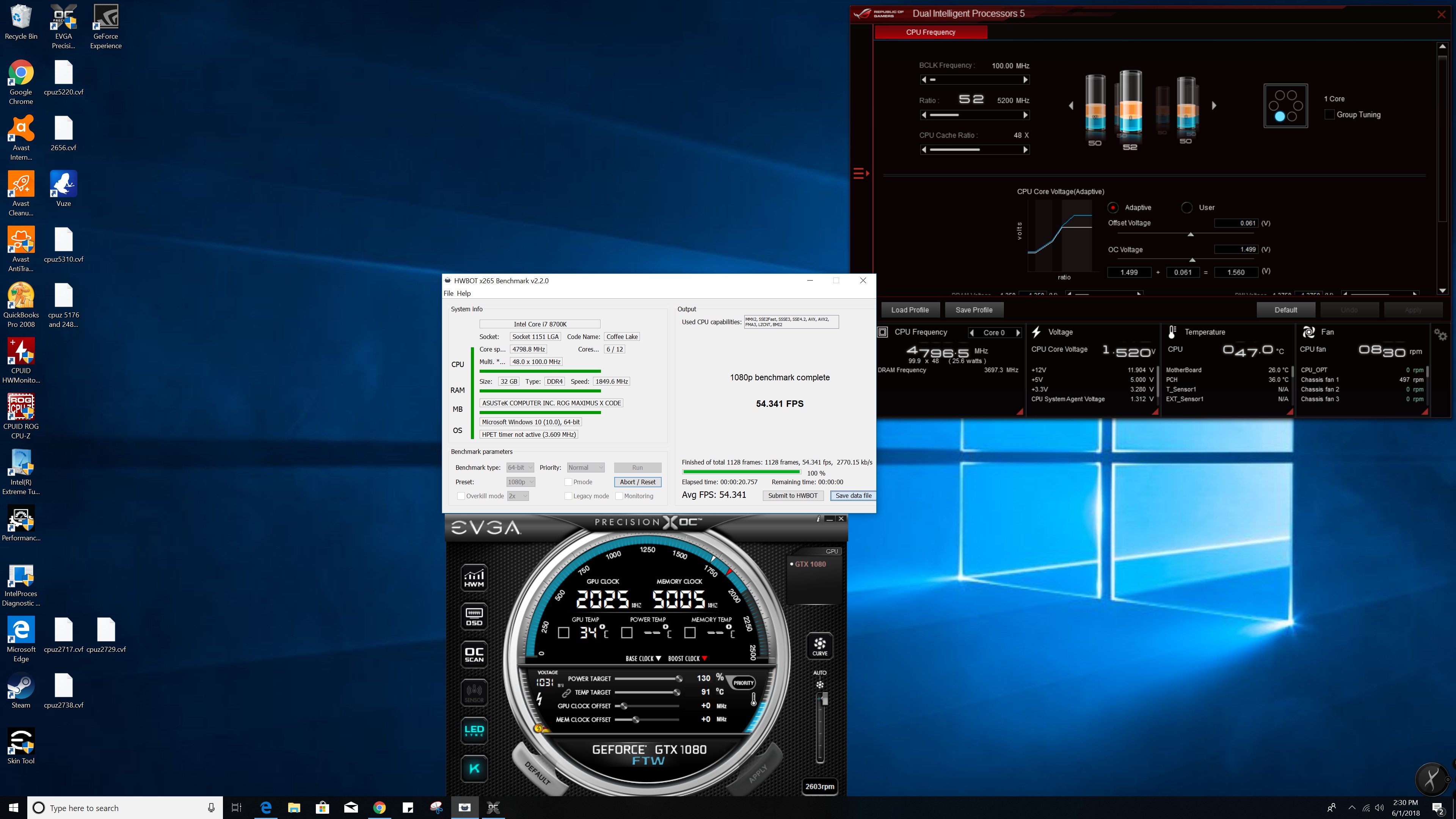
Task: Open Help menu in HWBOT
Action: [463, 293]
